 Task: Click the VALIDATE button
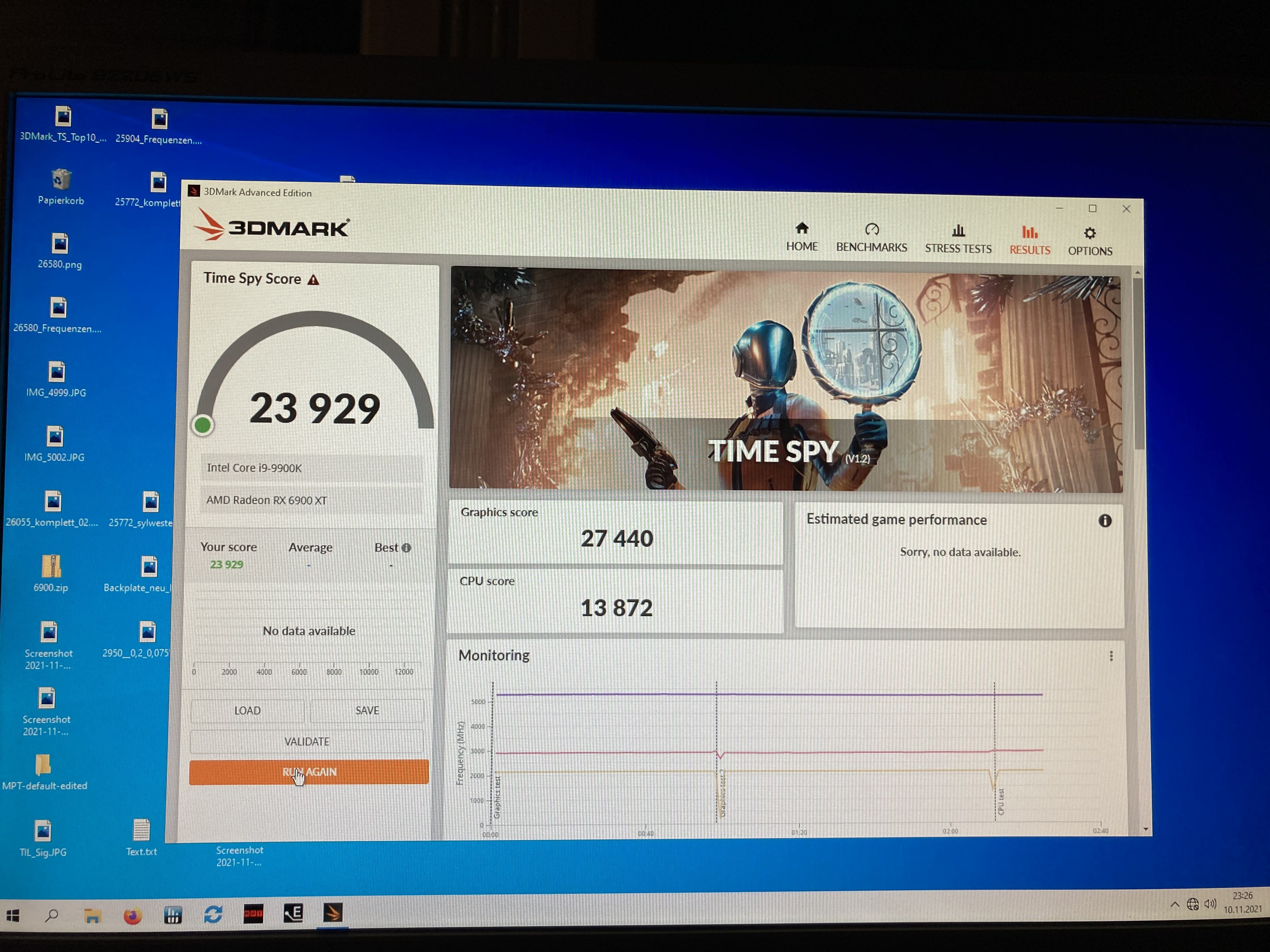click(x=306, y=741)
